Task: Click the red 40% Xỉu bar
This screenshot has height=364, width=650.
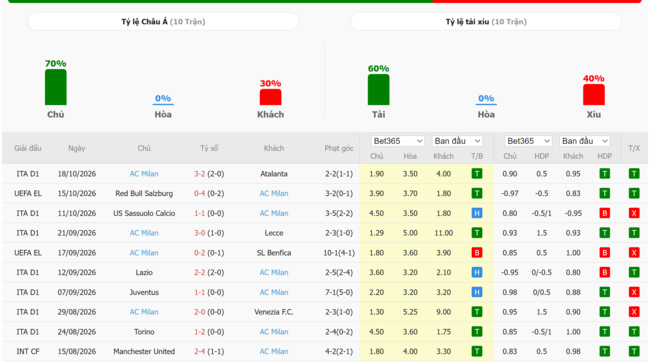Action: click(x=594, y=95)
